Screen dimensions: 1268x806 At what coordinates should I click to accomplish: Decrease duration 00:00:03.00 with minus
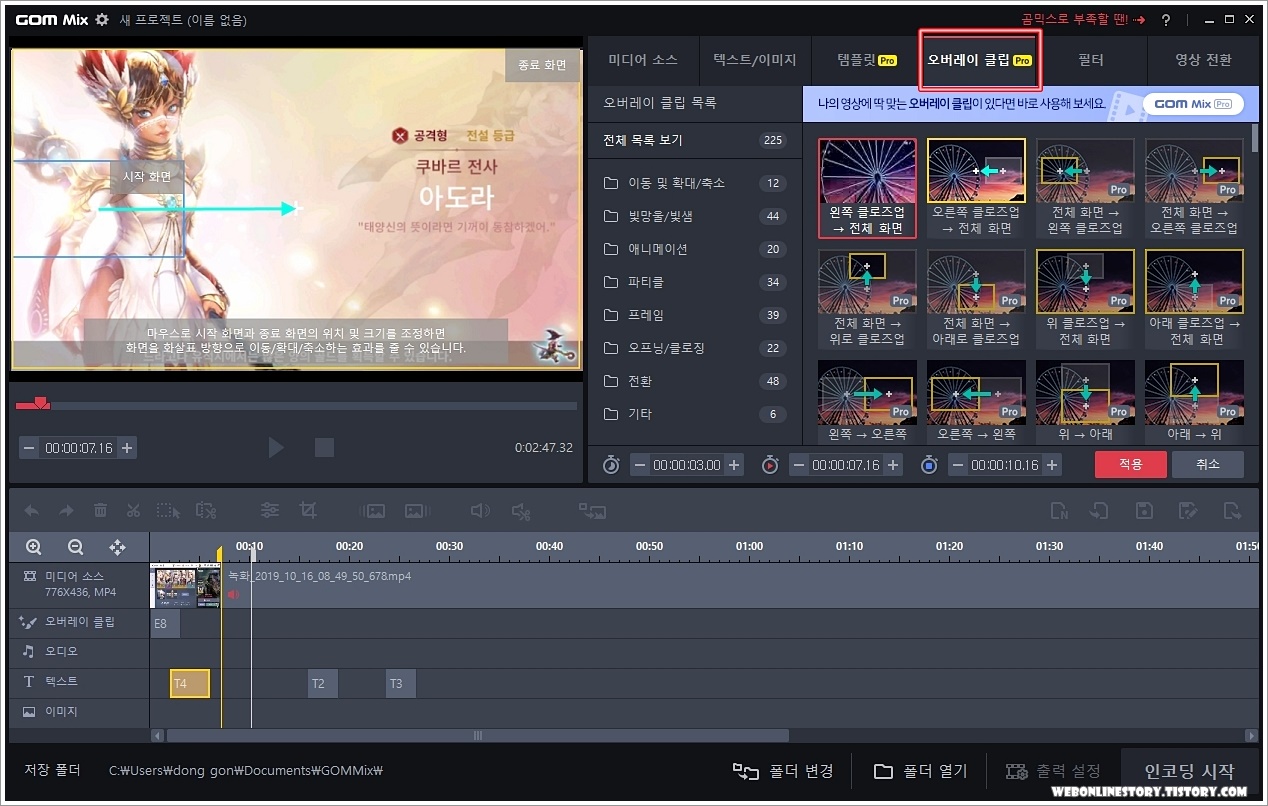(639, 464)
